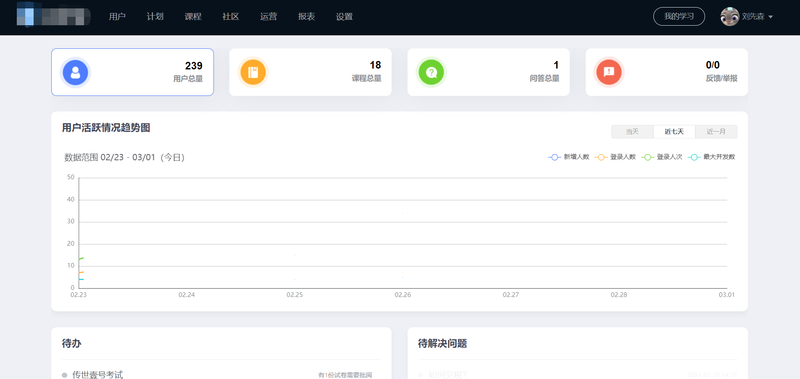Viewport: 800px width, 379px height.
Task: Click the 问答总量 label
Action: [x=544, y=79]
